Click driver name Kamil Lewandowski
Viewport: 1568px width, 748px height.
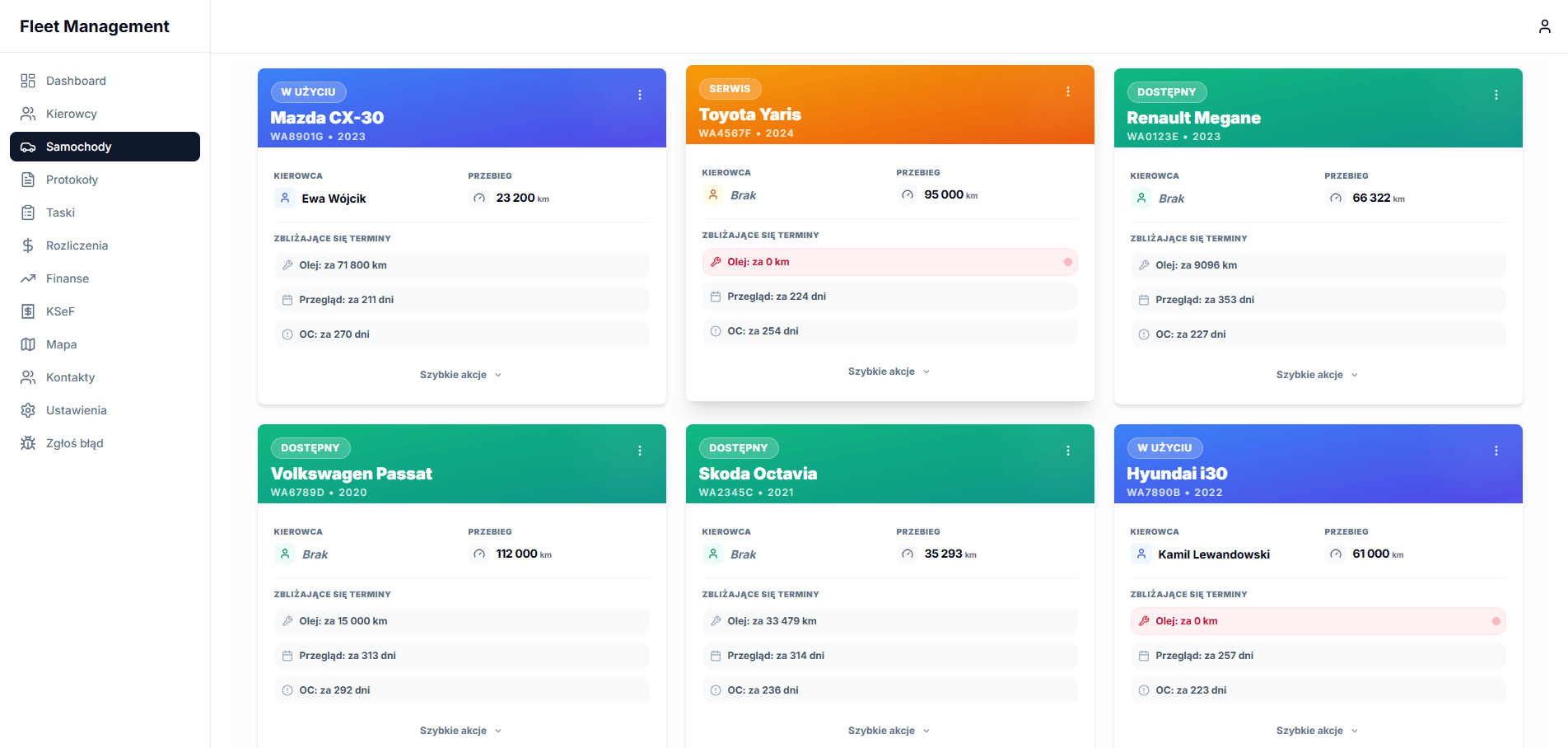tap(1214, 554)
